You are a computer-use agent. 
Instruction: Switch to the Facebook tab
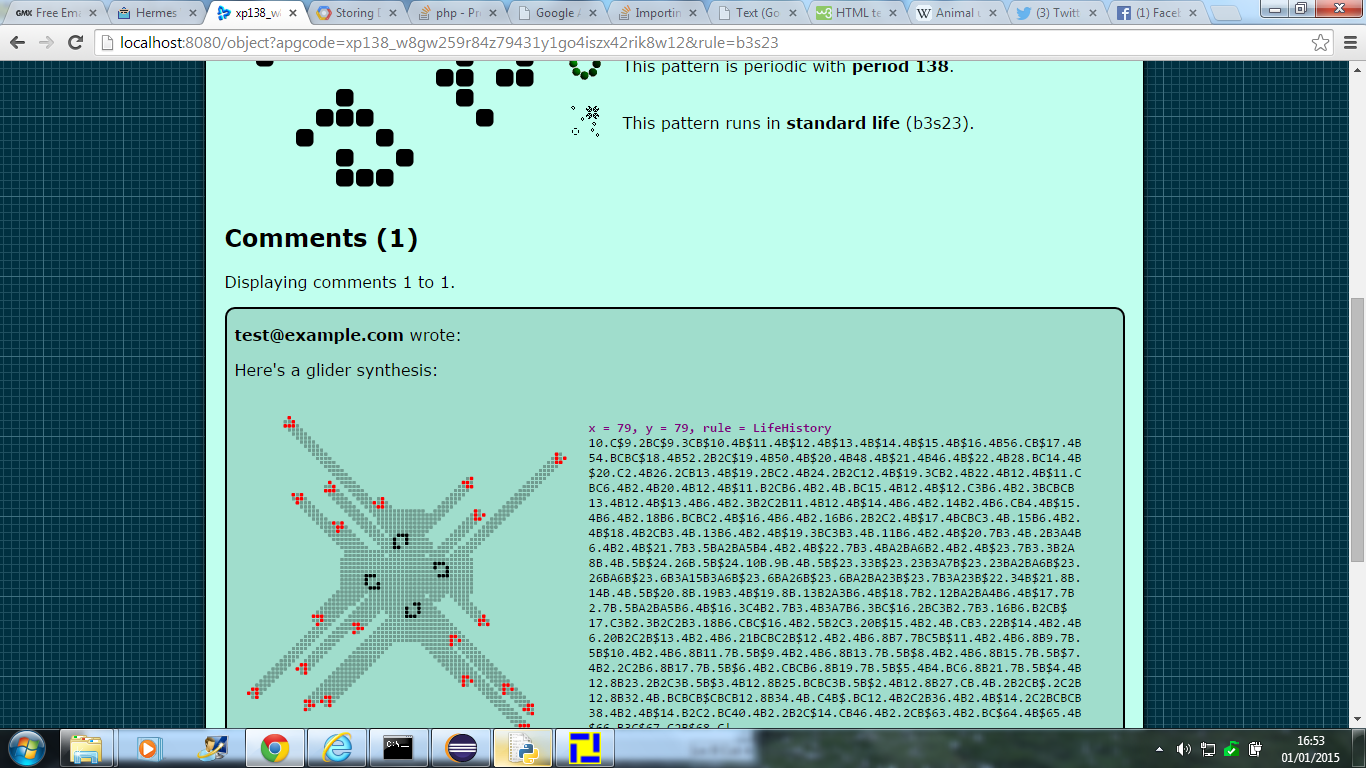tap(1156, 13)
